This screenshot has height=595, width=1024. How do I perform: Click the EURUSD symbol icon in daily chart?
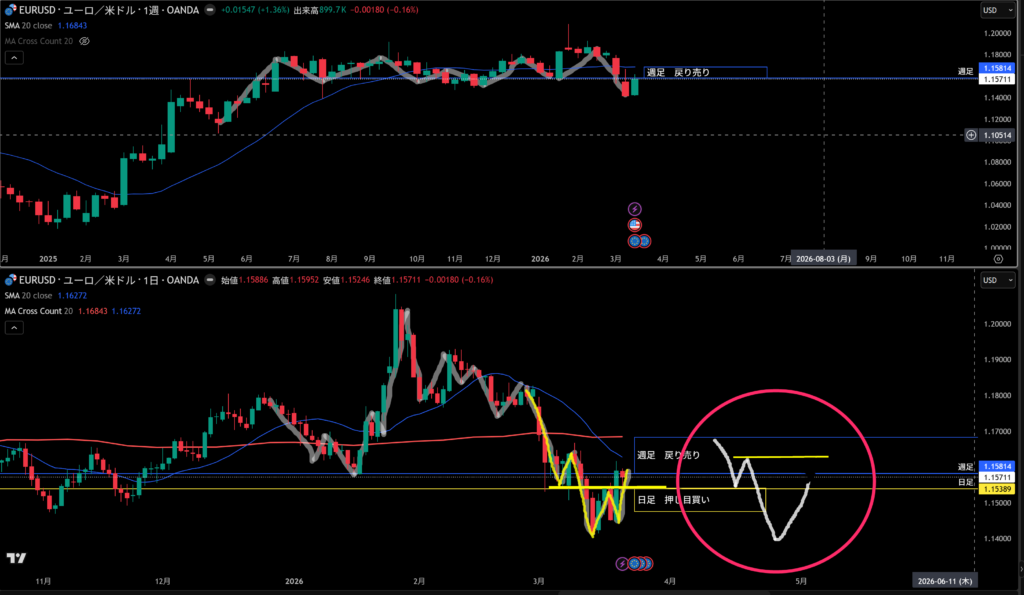pyautogui.click(x=9, y=281)
